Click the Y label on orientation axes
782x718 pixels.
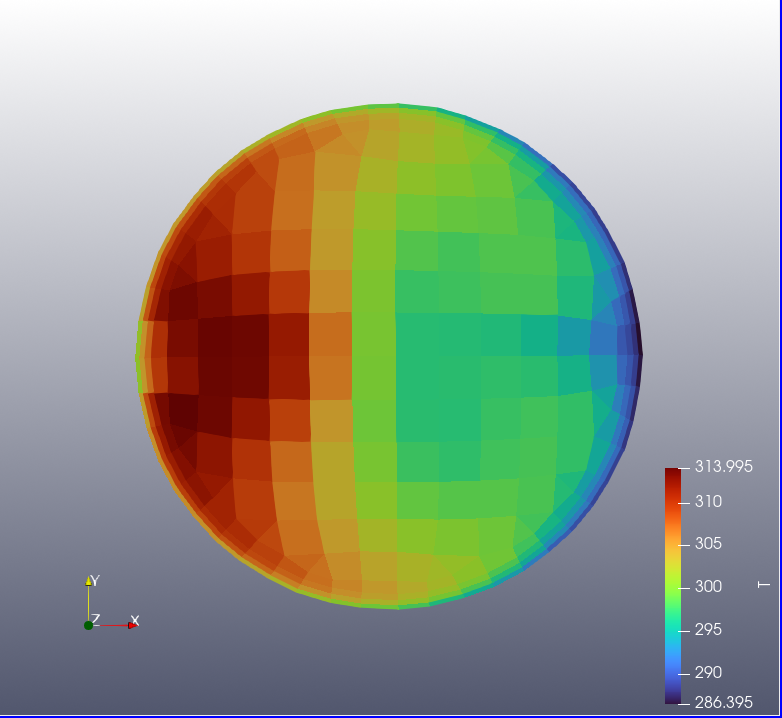[95, 580]
